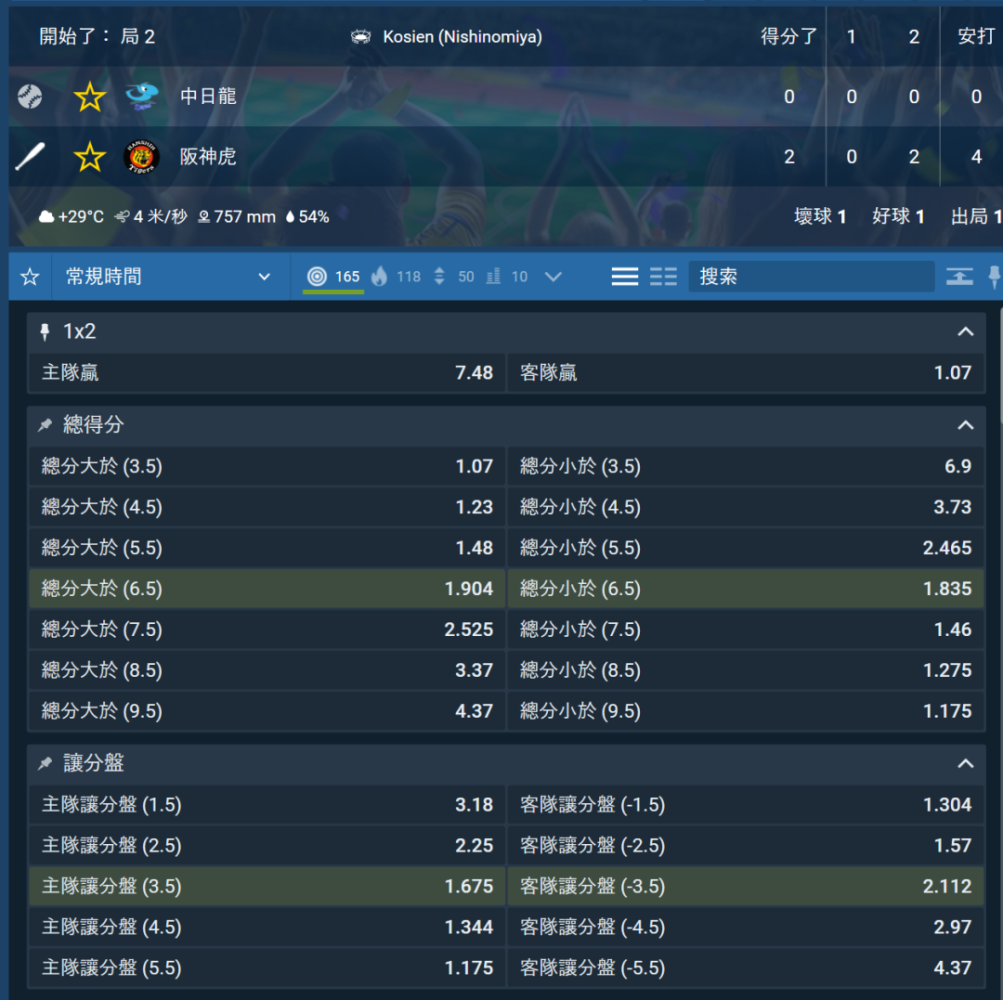Click the wind speed icon
The width and height of the screenshot is (1003, 1000).
pos(122,217)
